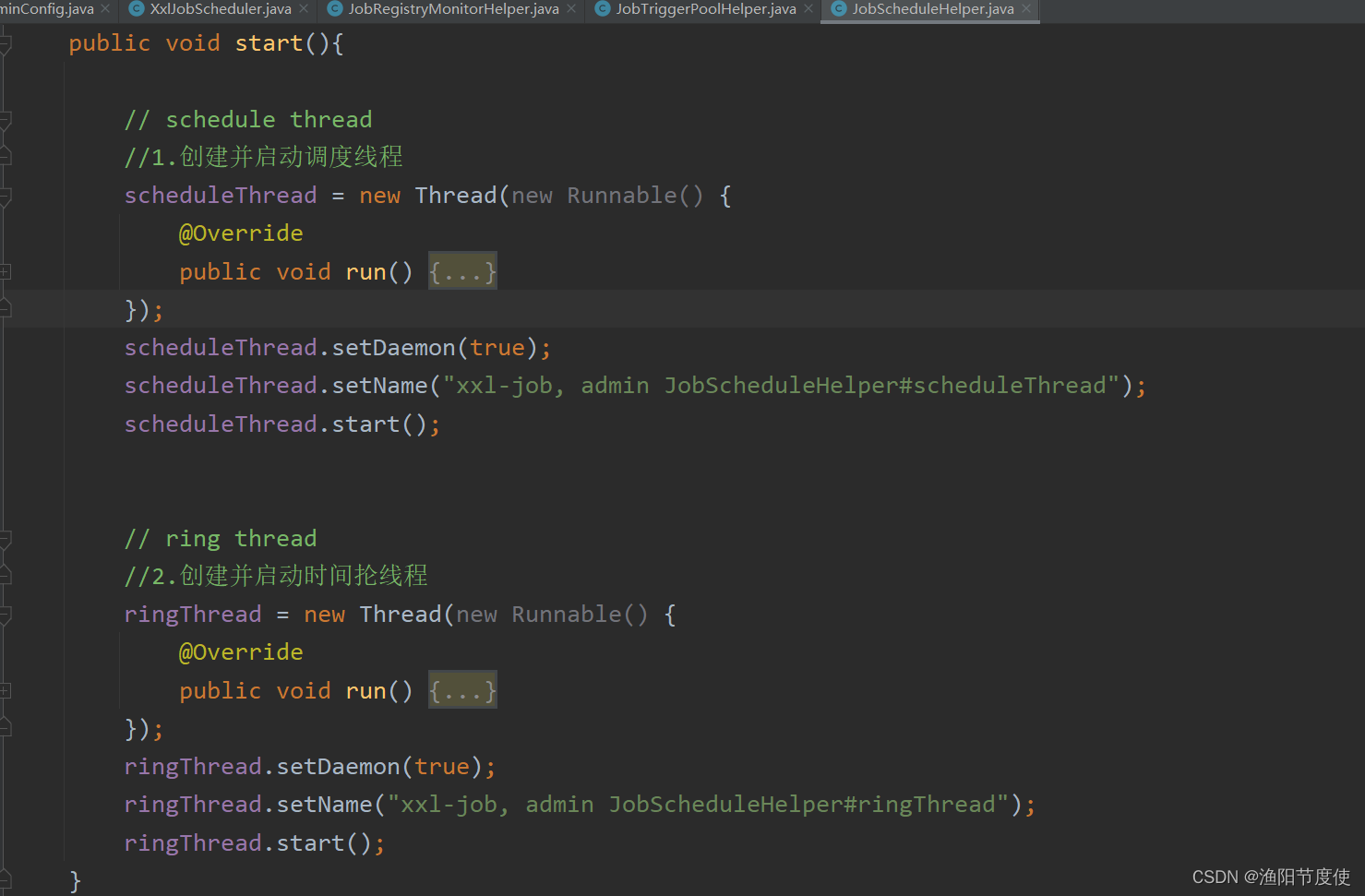Collapse the '// ring thread' comment block
This screenshot has height=896, width=1365.
click(6, 538)
